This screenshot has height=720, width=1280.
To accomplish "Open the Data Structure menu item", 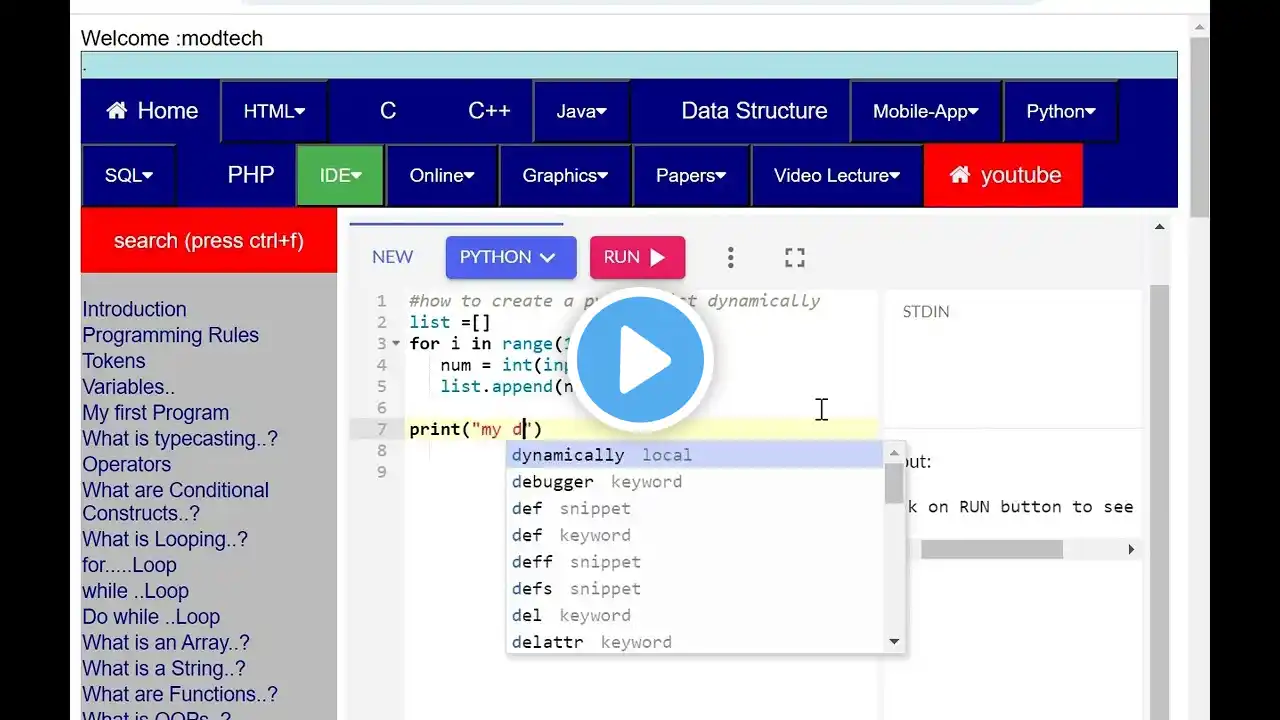I will 754,111.
